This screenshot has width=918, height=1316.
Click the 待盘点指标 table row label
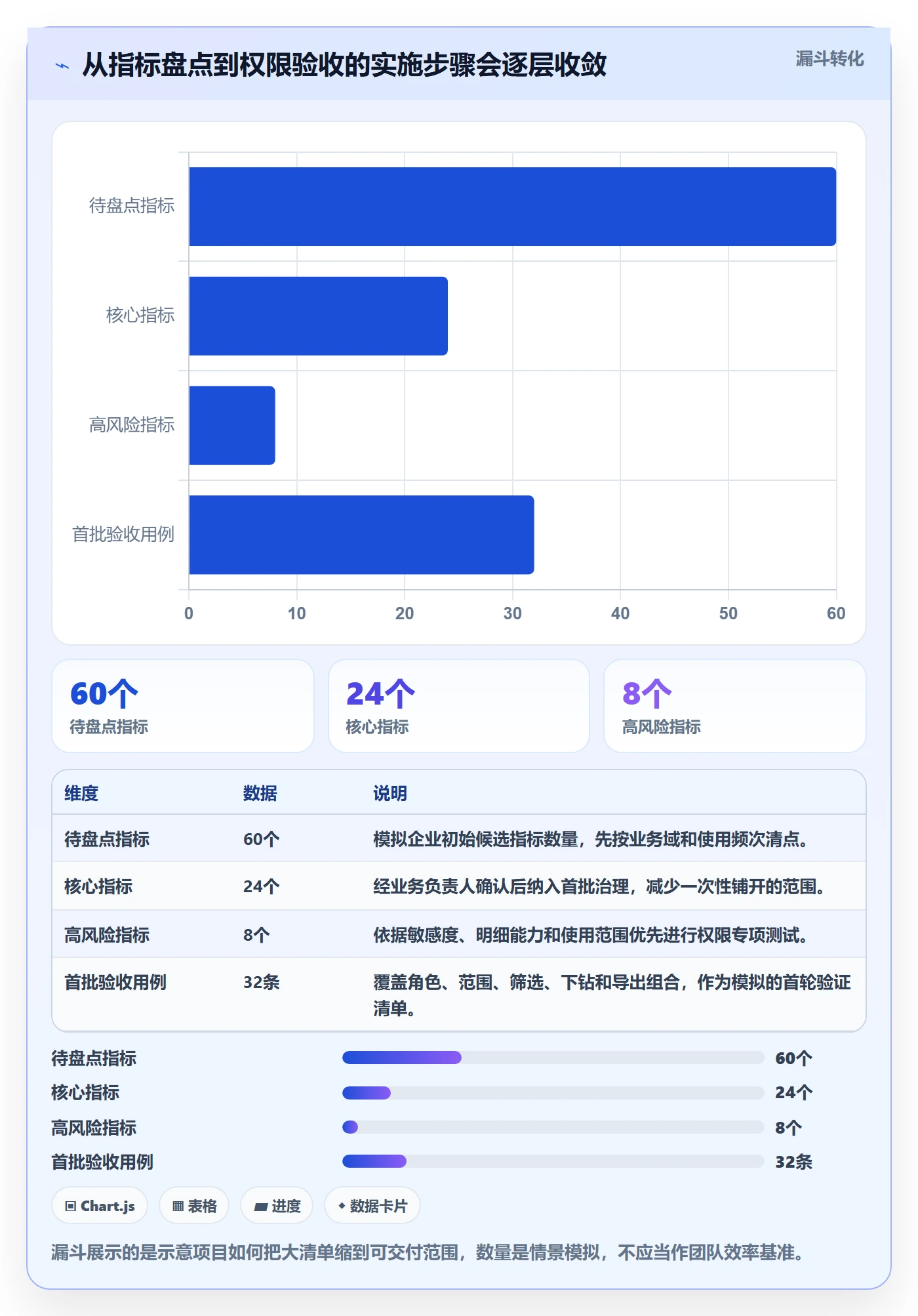click(107, 839)
